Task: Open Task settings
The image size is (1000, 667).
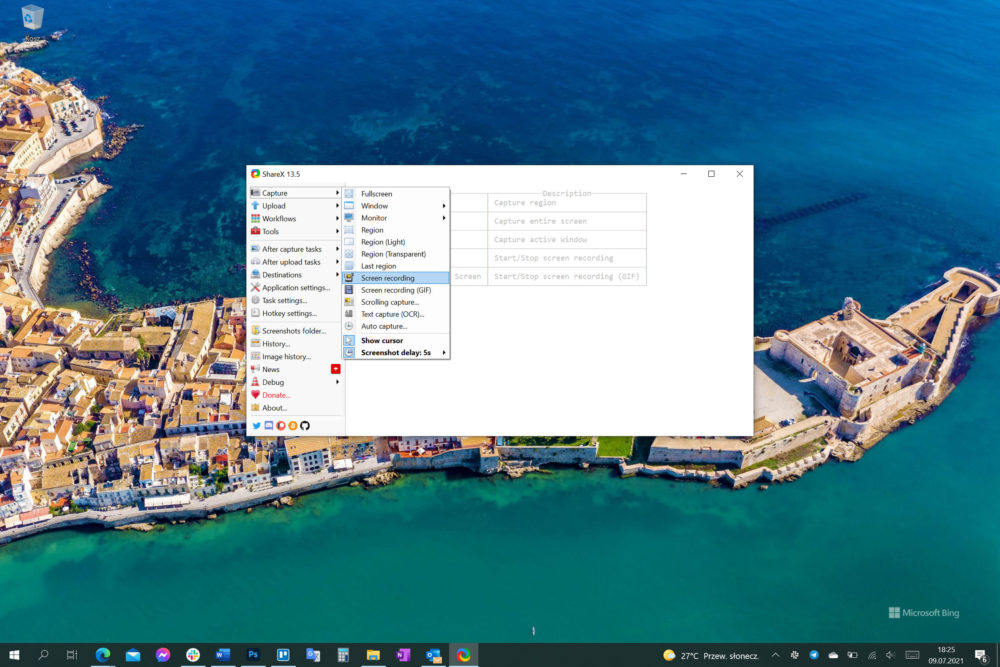Action: tap(295, 300)
